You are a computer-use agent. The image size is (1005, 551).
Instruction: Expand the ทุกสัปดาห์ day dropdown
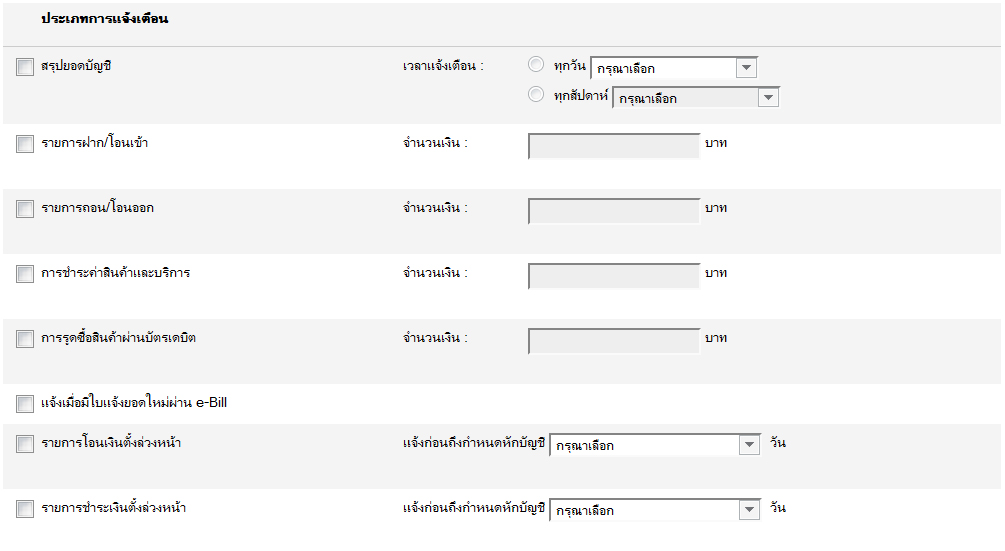pos(696,98)
